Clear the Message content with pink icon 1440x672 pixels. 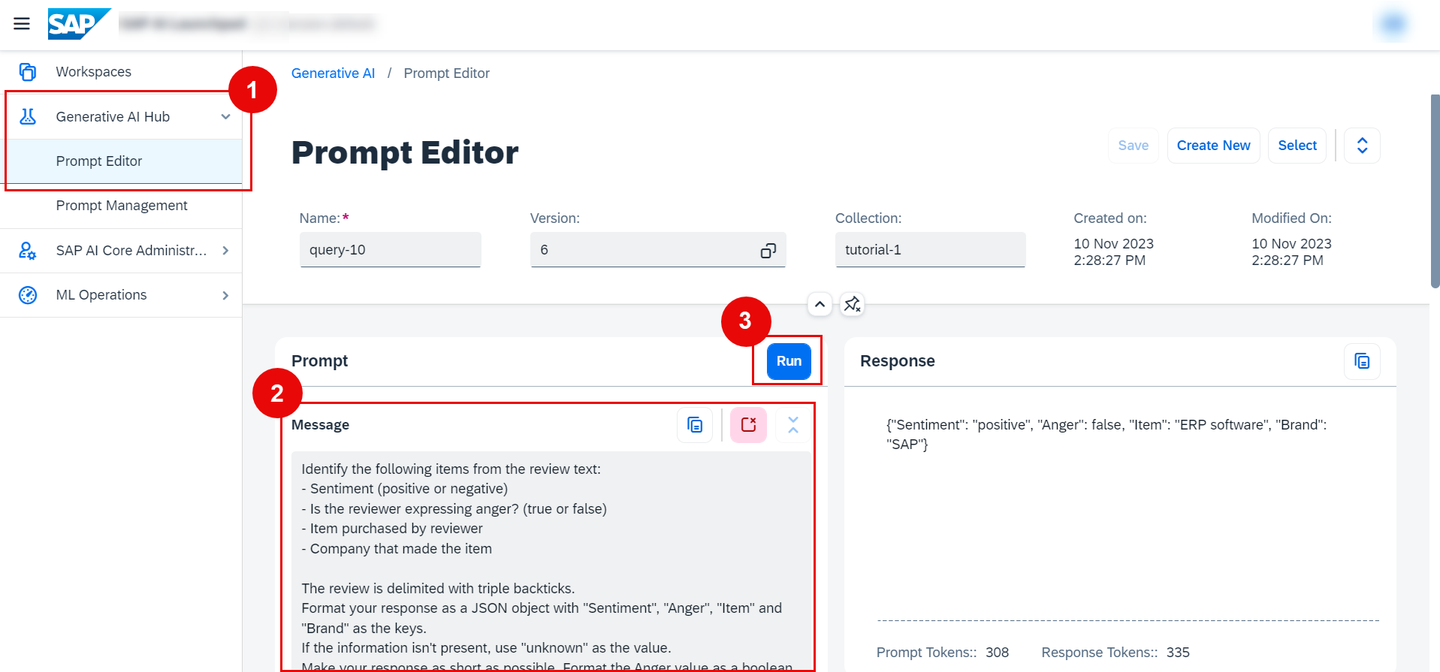[748, 425]
